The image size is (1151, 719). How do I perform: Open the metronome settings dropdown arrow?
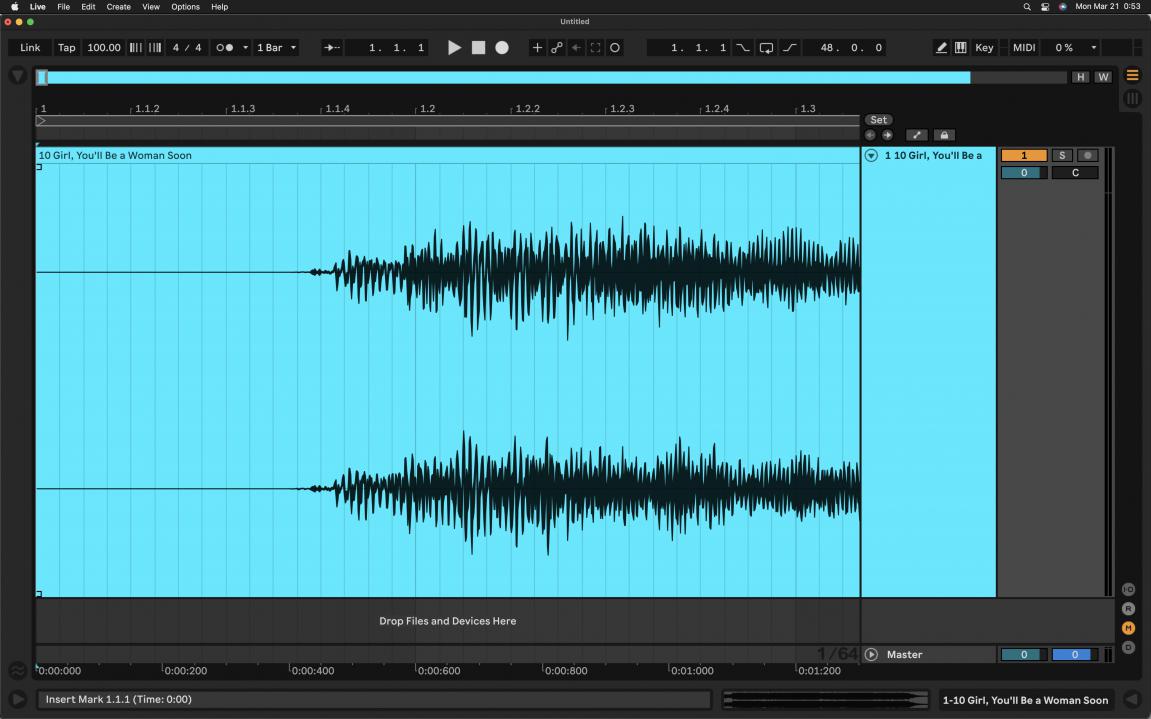[x=245, y=48]
